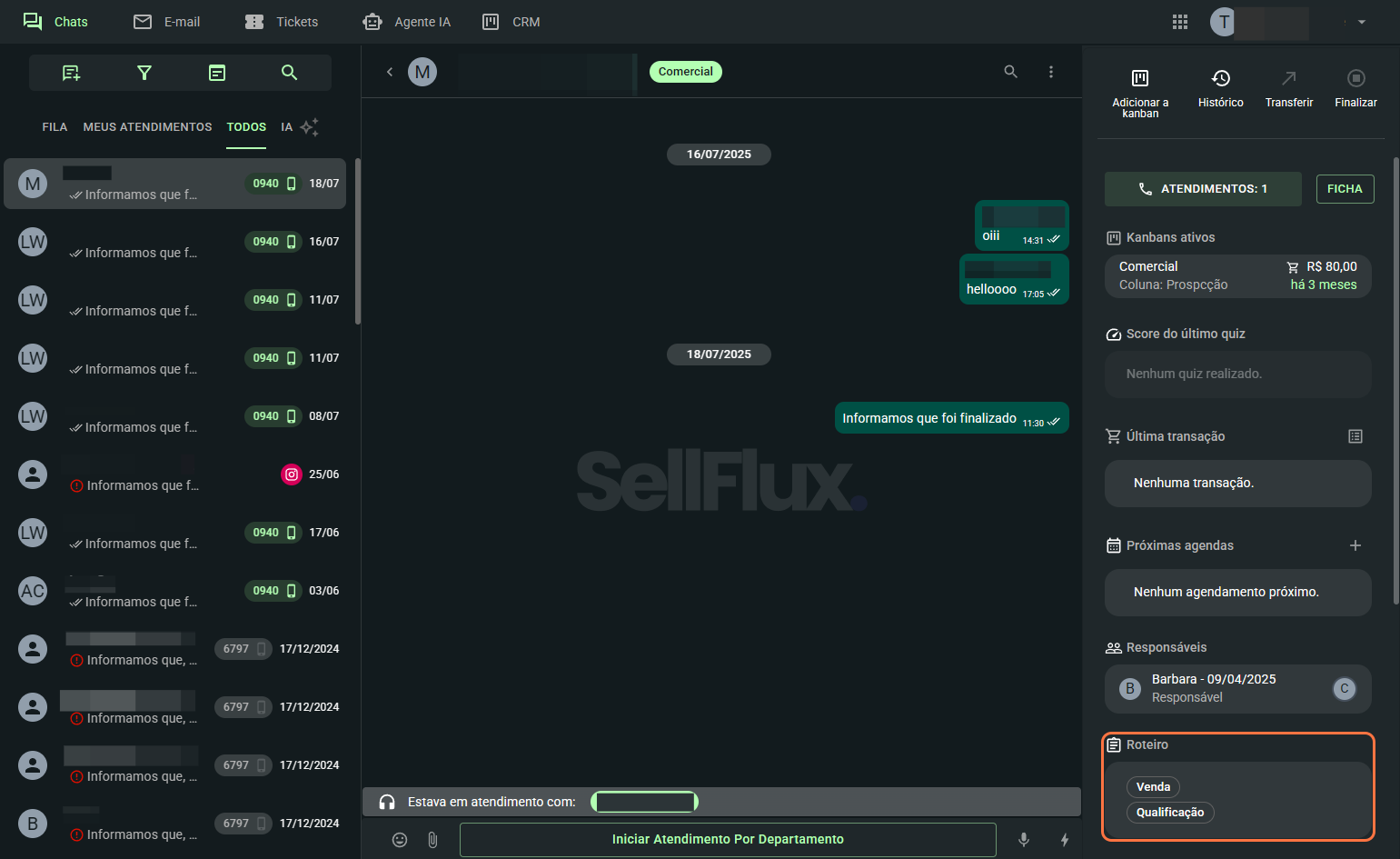Click the headset icon in status bar
Viewport: 1400px width, 859px height.
[x=387, y=802]
